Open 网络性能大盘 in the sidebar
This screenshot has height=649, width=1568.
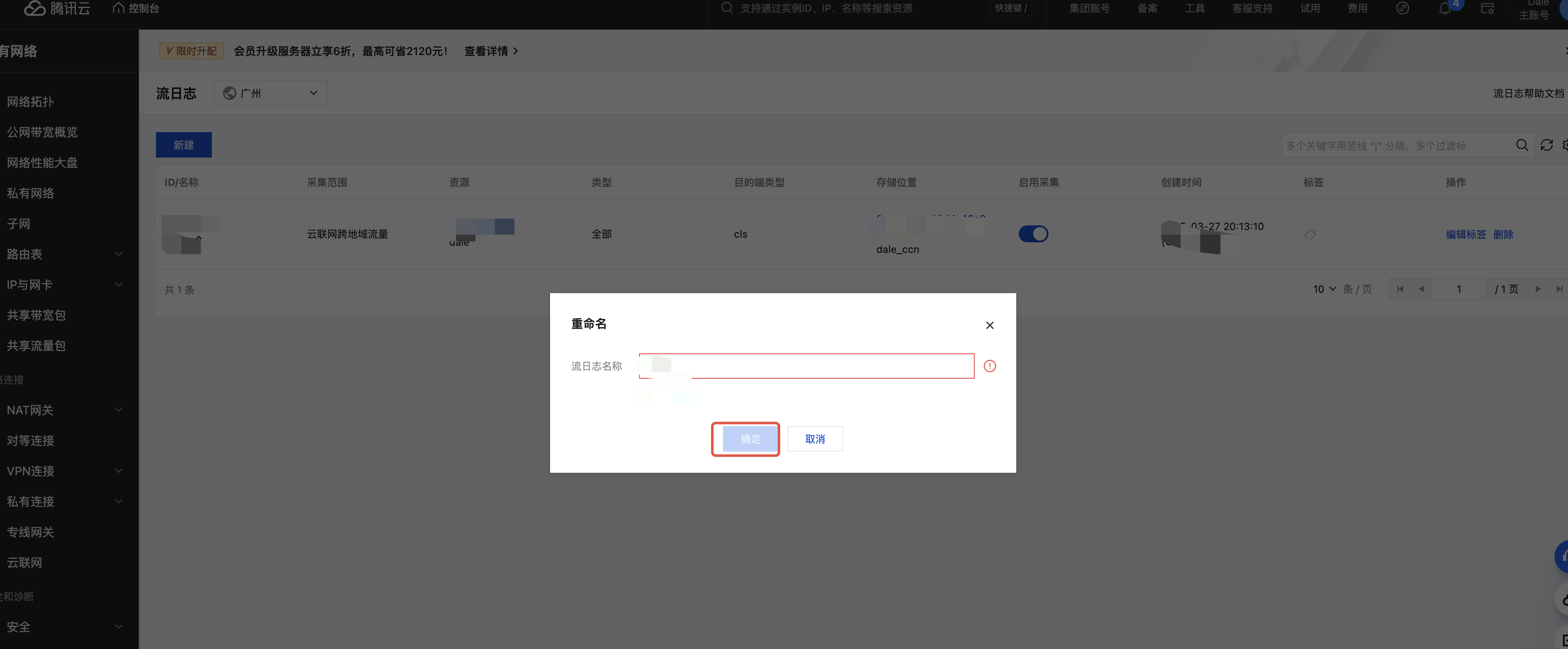pyautogui.click(x=42, y=162)
